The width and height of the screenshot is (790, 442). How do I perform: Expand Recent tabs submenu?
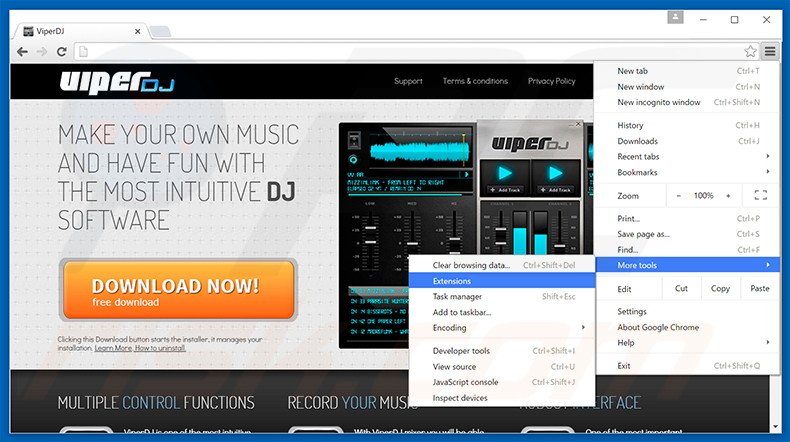pos(687,157)
